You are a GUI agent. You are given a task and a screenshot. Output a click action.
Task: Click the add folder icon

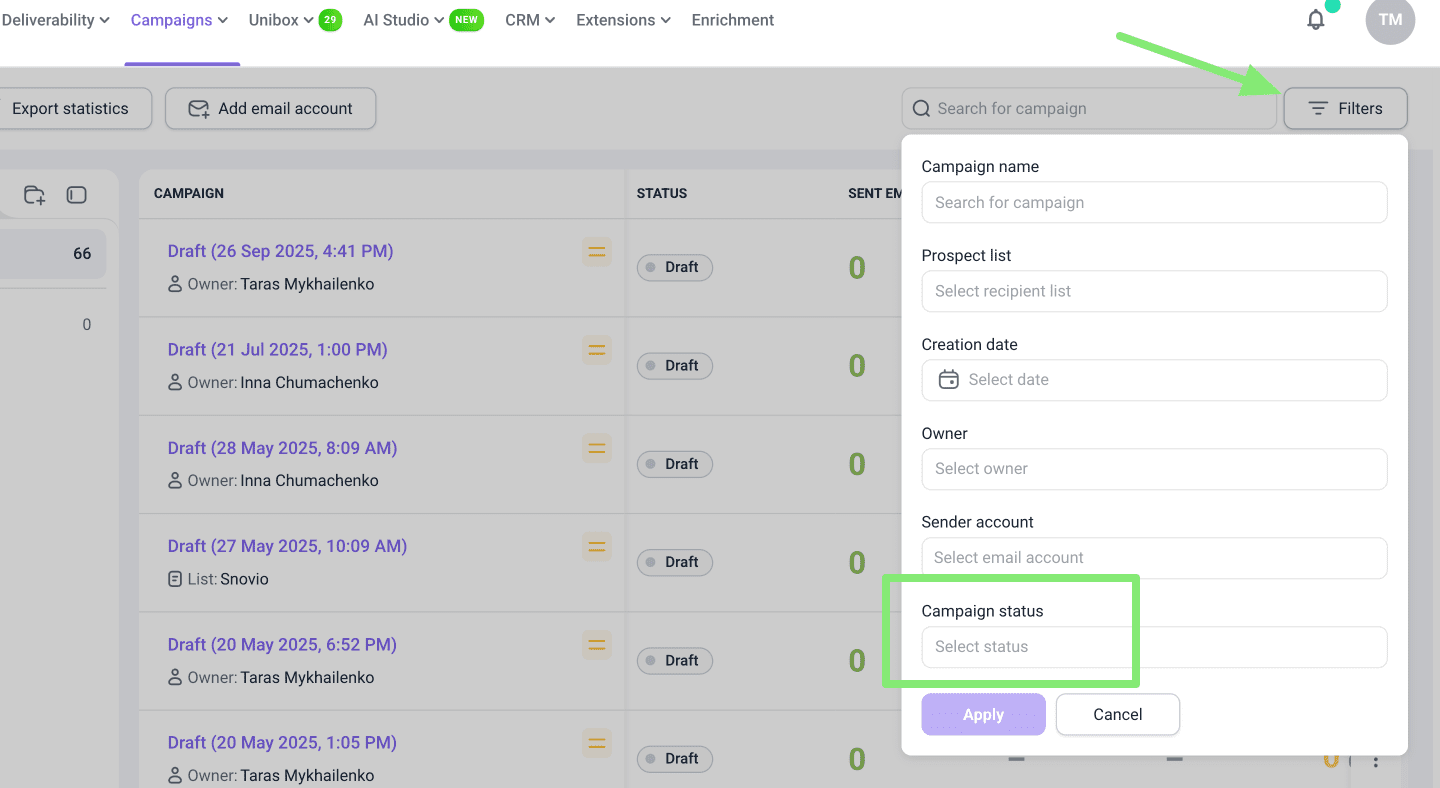tap(35, 195)
